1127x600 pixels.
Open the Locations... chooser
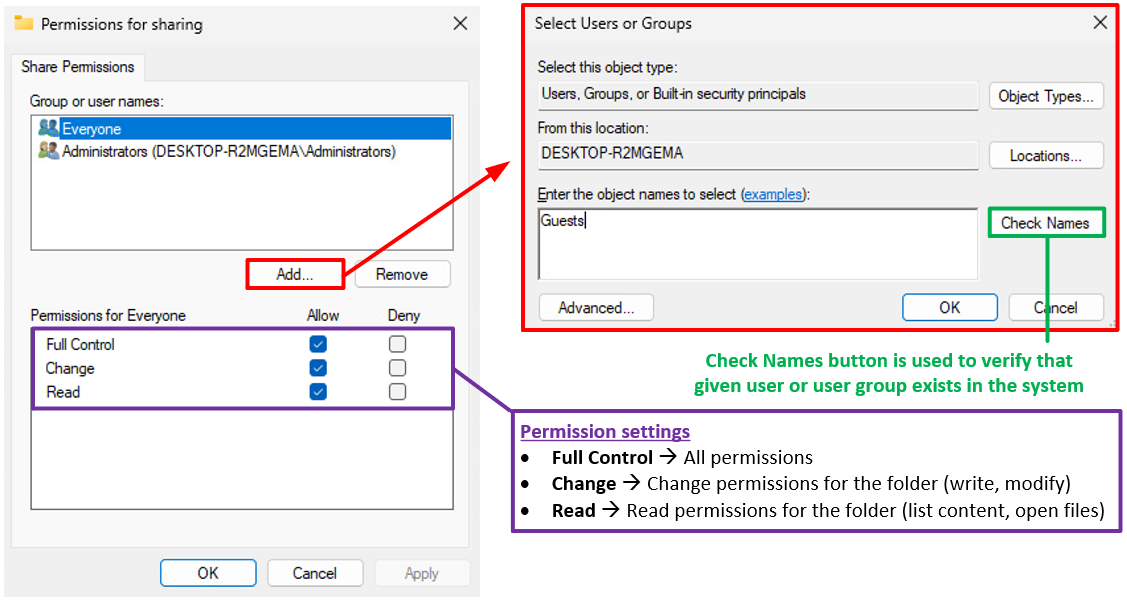pyautogui.click(x=1046, y=156)
